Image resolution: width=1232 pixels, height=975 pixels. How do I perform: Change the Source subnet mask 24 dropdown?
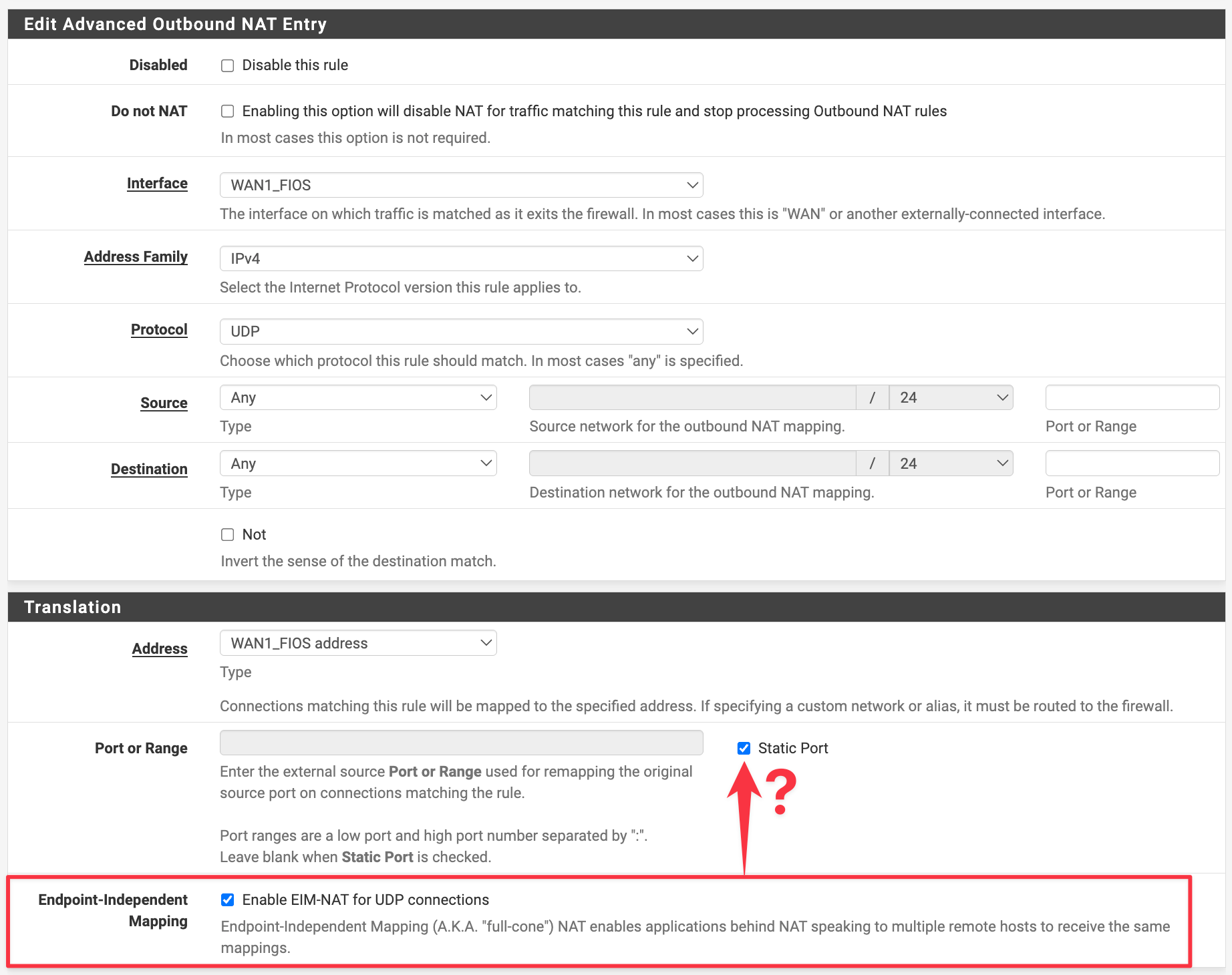tap(951, 397)
